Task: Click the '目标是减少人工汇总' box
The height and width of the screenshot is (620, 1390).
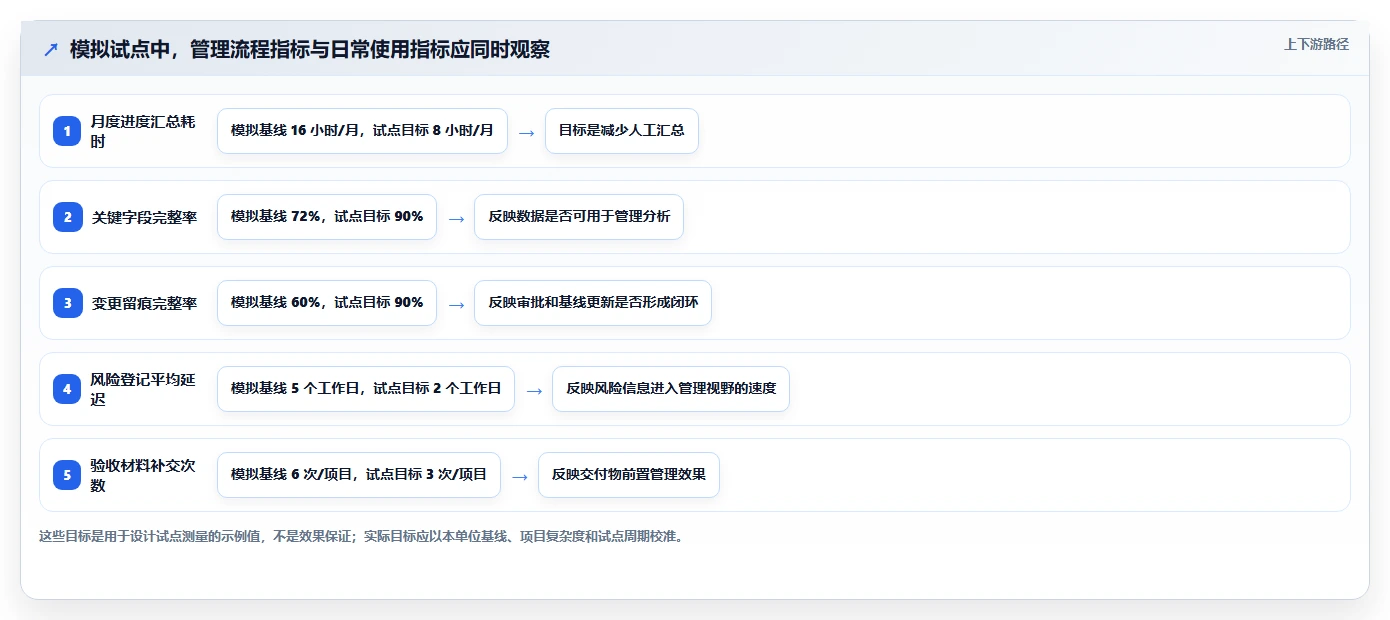Action: coord(622,131)
